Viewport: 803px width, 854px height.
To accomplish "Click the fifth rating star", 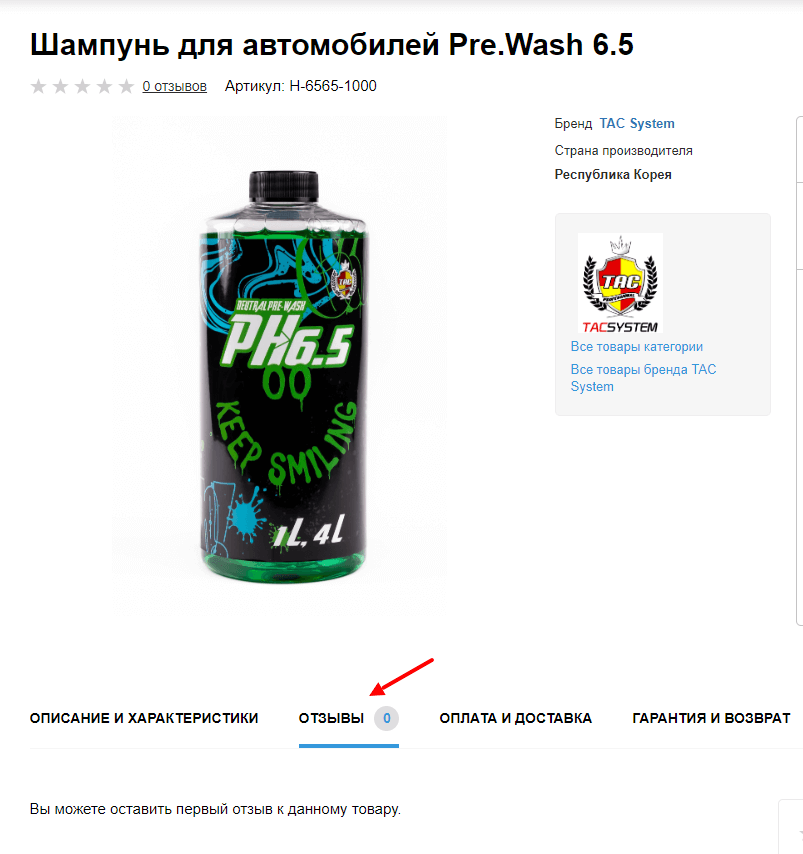I will (126, 86).
